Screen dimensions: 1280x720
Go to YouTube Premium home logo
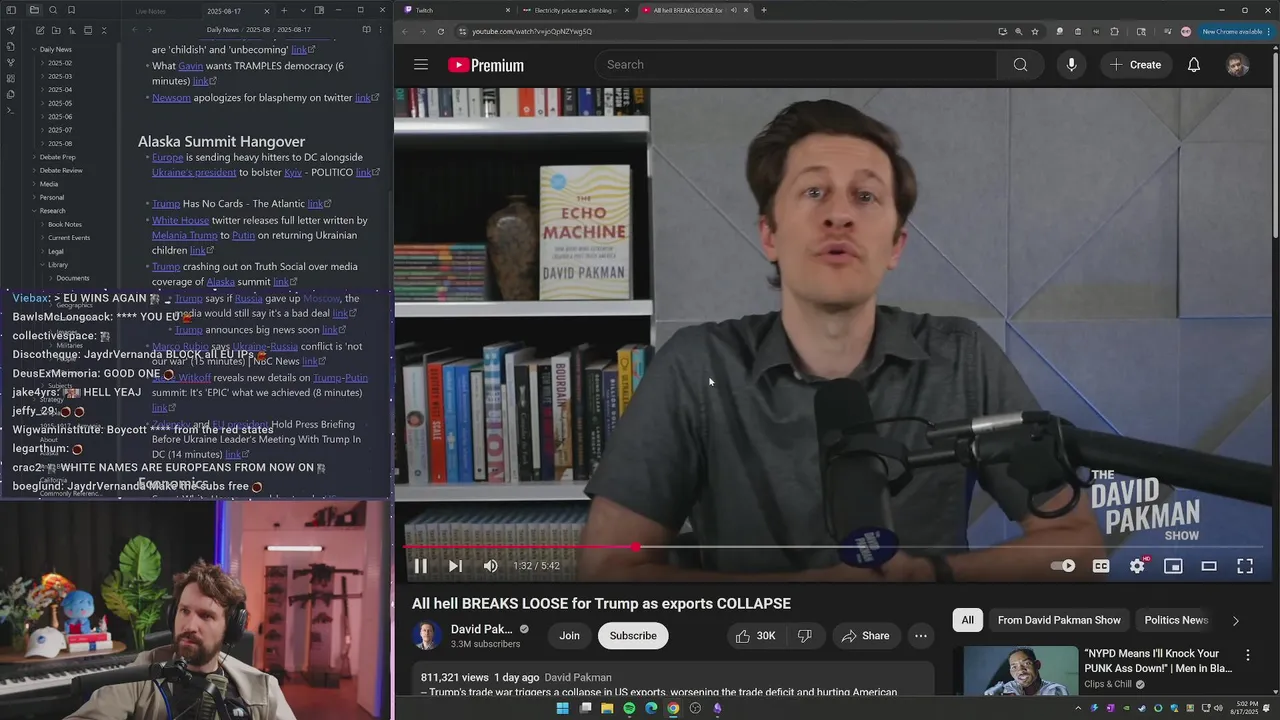[x=486, y=65]
